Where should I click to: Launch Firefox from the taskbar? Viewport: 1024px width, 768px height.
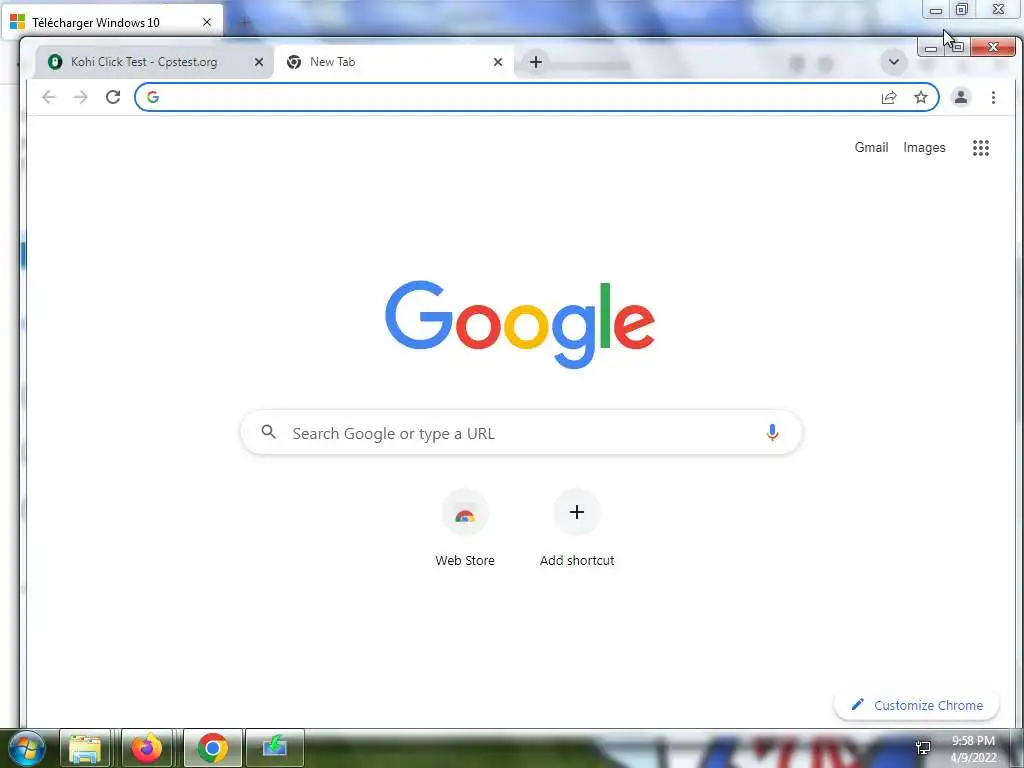point(147,748)
